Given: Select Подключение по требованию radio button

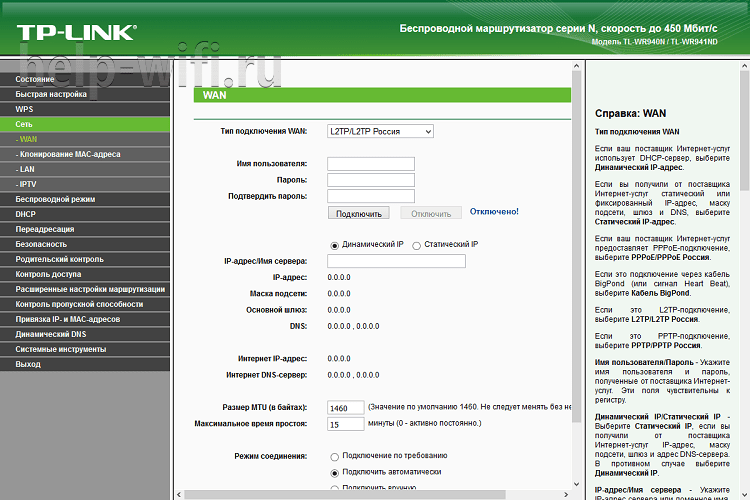Looking at the screenshot, I should tap(334, 457).
